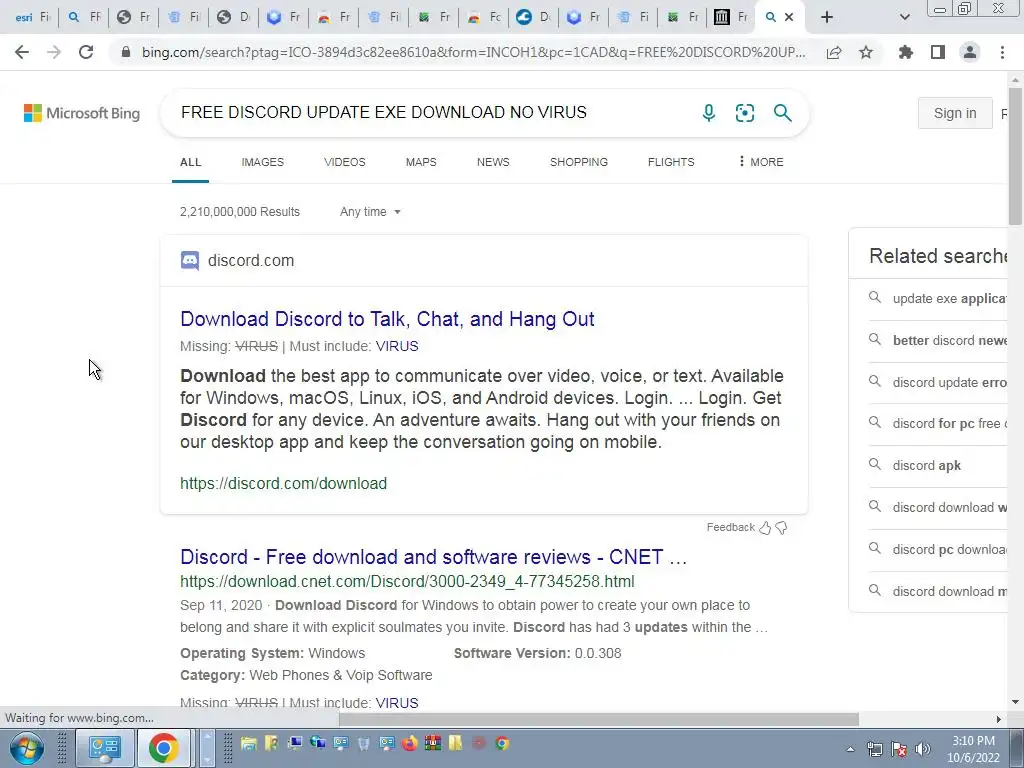The width and height of the screenshot is (1024, 768).
Task: Click the taskbar clock showing 3:10 PM
Action: [973, 749]
